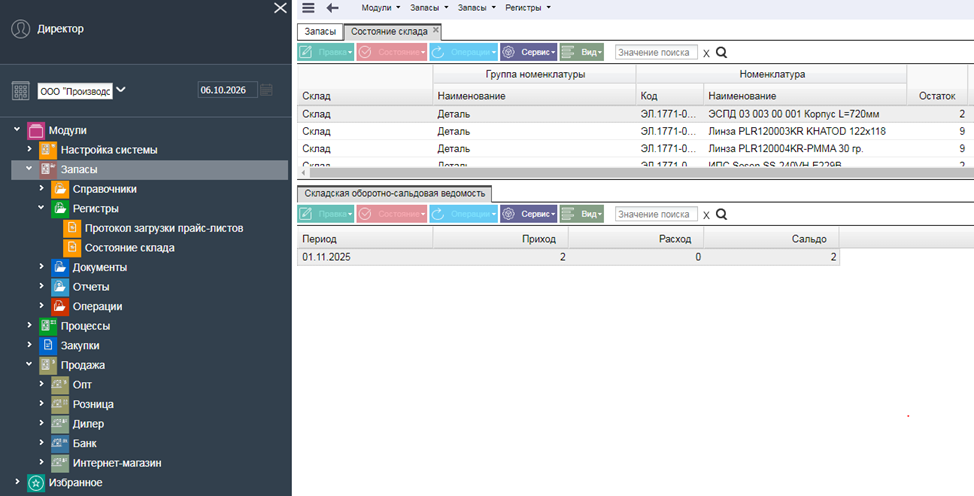The image size is (974, 496).
Task: Click the Настройка системы icon
Action: tap(48, 150)
